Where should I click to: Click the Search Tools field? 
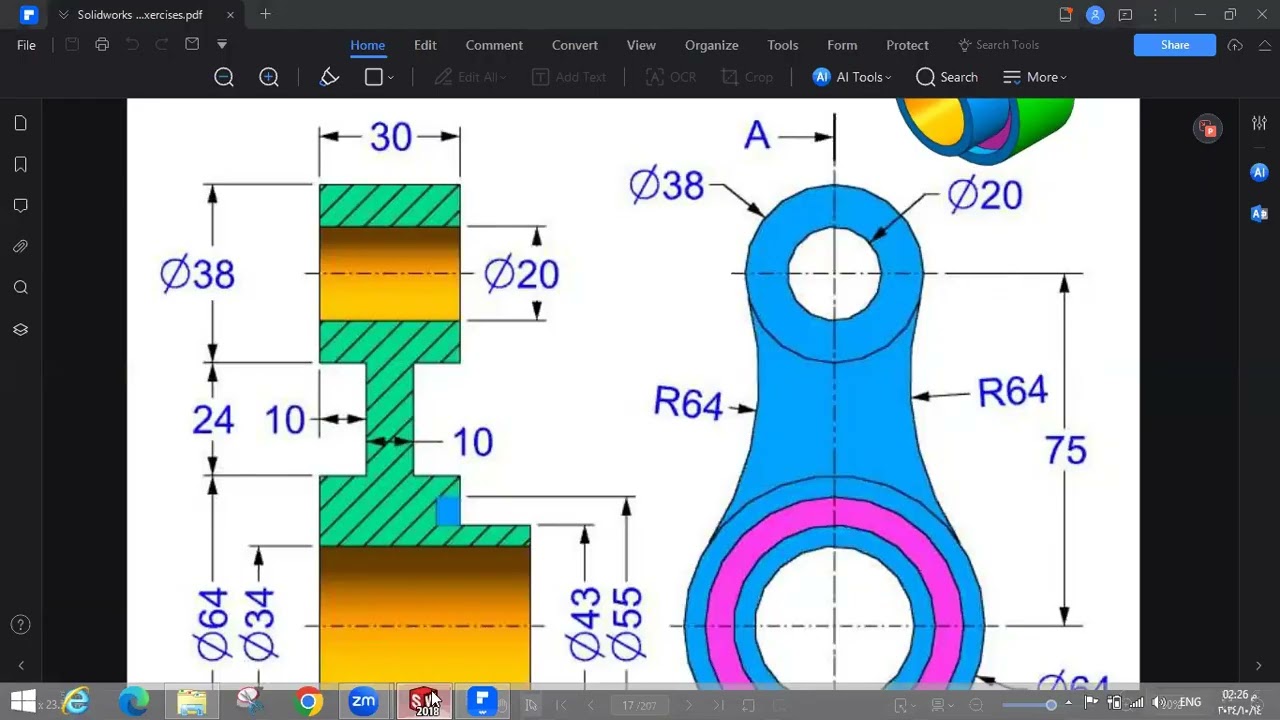(x=999, y=45)
